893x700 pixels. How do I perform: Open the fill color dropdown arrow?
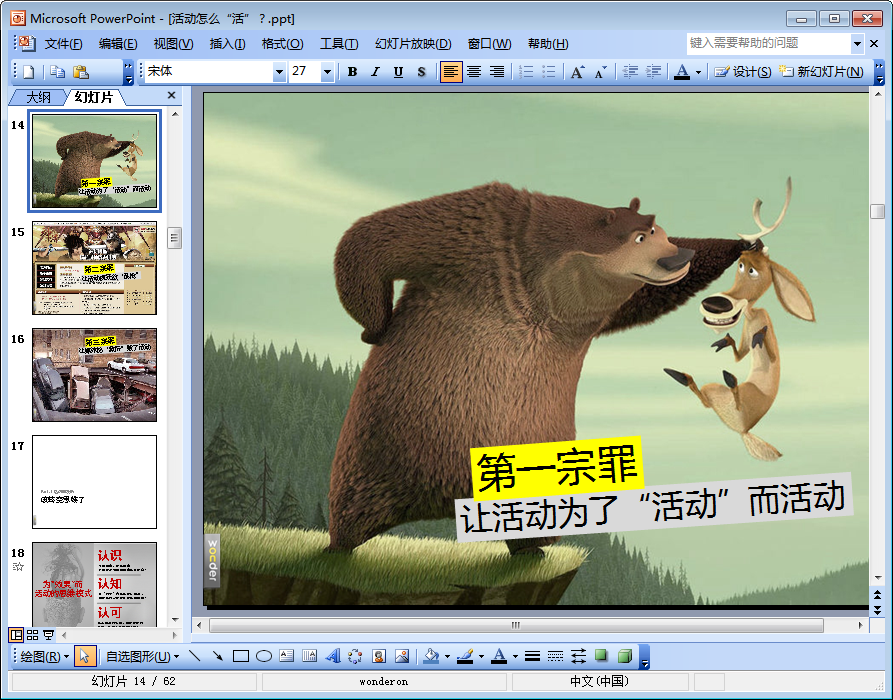[x=447, y=656]
